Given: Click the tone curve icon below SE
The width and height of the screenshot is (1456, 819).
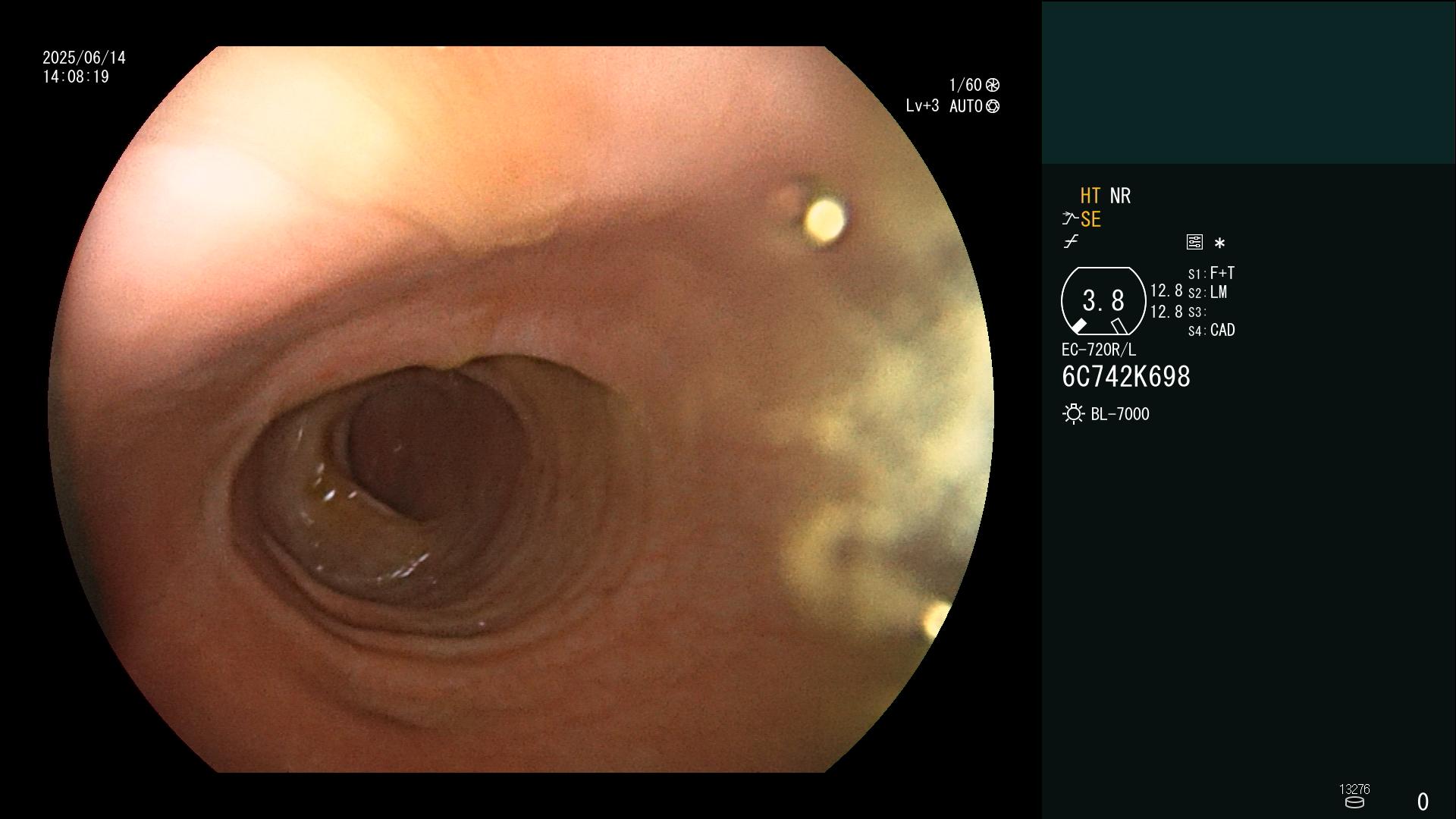Looking at the screenshot, I should point(1071,242).
